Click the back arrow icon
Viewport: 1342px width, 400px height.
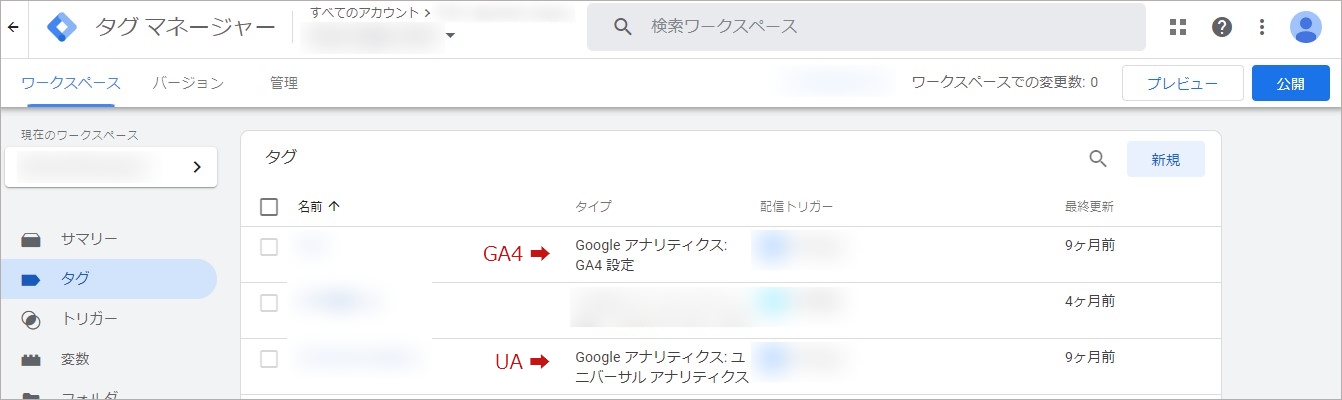tap(12, 27)
